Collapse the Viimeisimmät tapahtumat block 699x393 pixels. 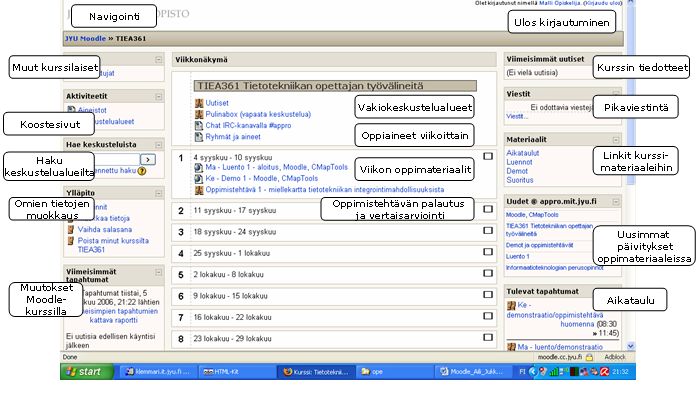(x=159, y=272)
